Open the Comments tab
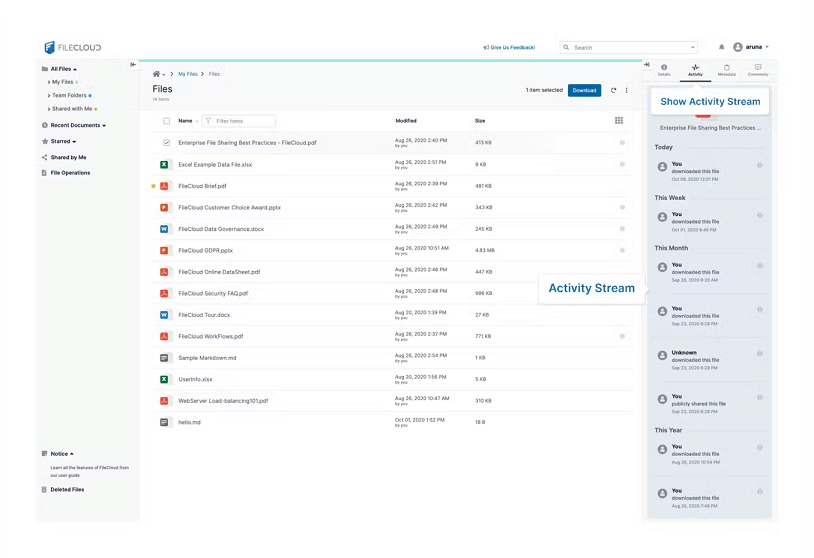The height and width of the screenshot is (558, 814). 758,70
